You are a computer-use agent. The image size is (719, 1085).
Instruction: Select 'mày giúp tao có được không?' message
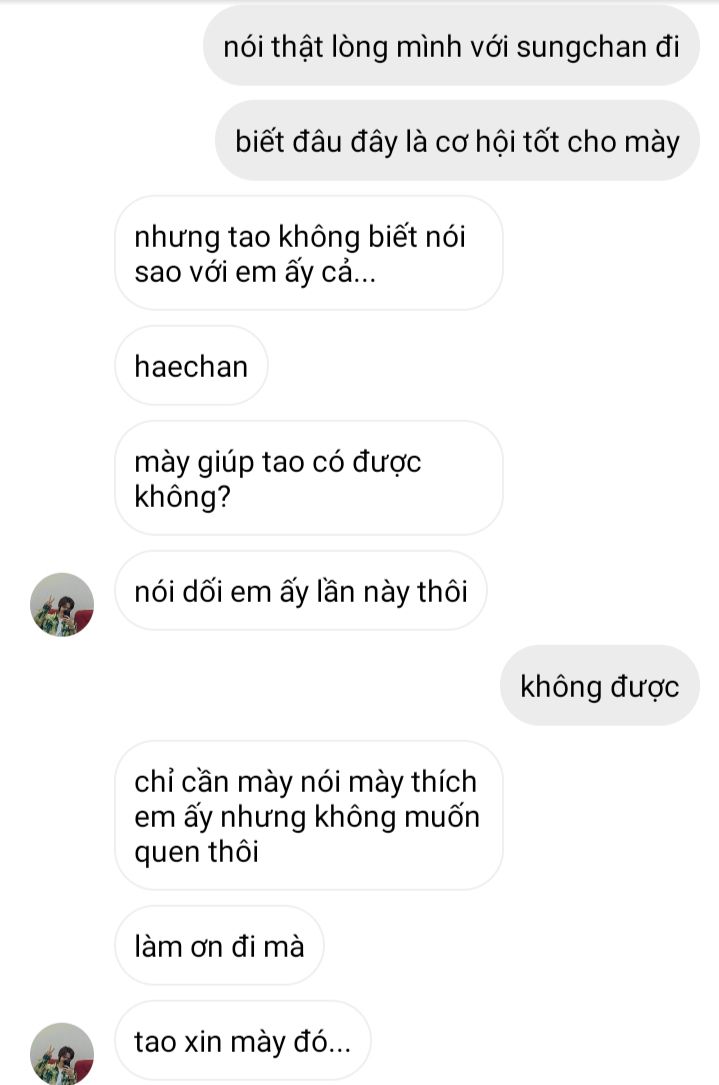click(x=309, y=478)
